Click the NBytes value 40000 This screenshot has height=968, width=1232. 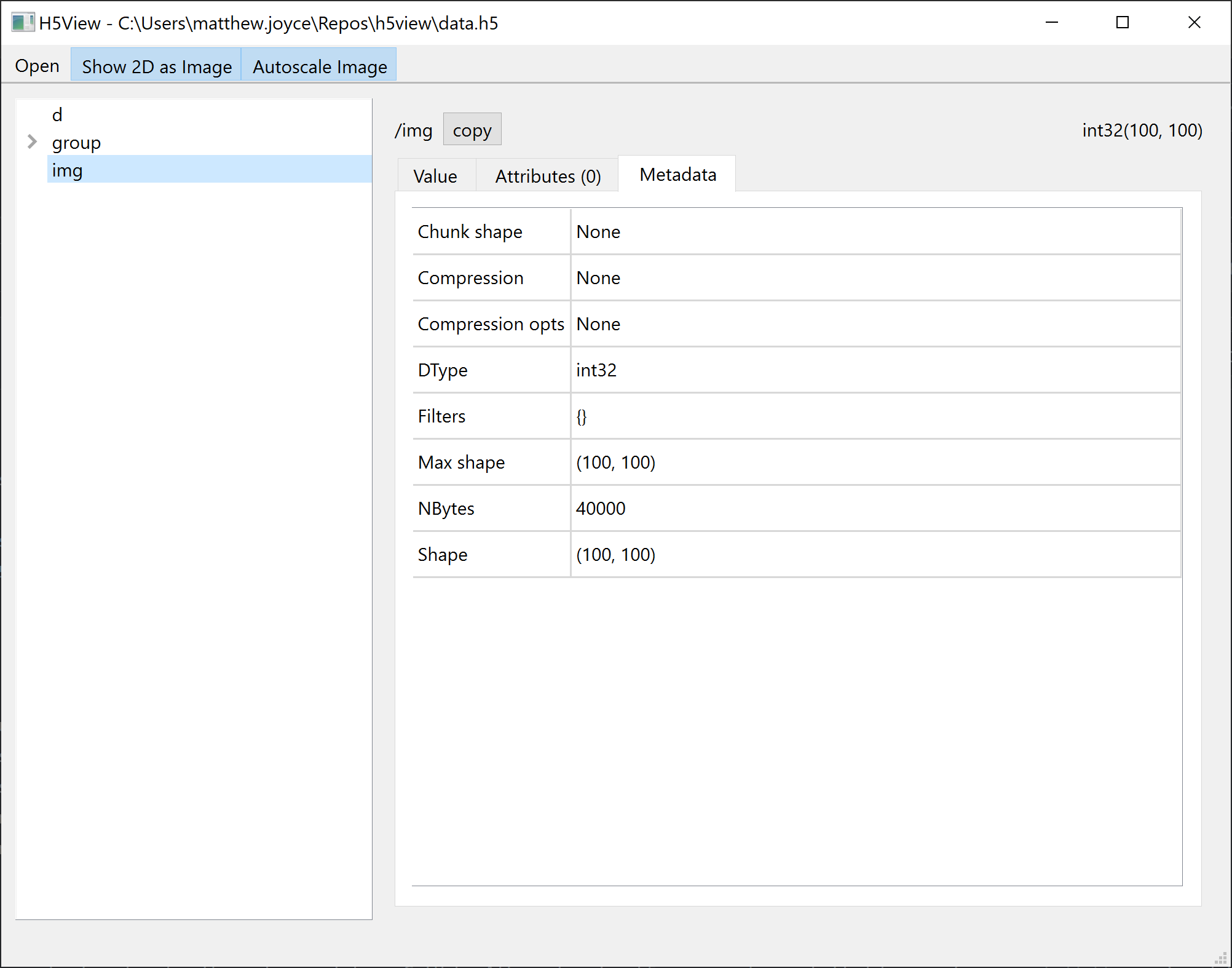point(600,509)
